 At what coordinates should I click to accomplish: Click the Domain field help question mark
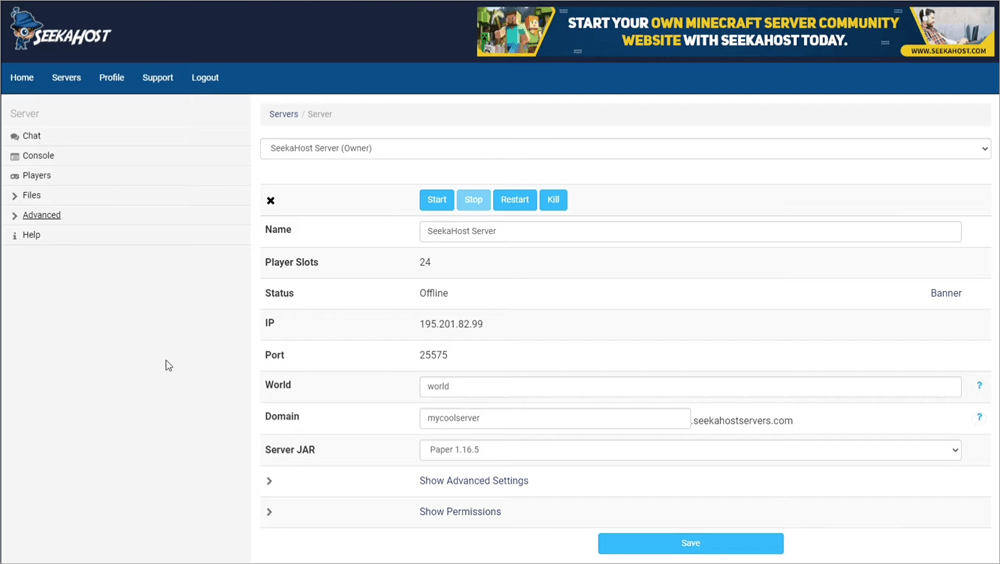979,418
